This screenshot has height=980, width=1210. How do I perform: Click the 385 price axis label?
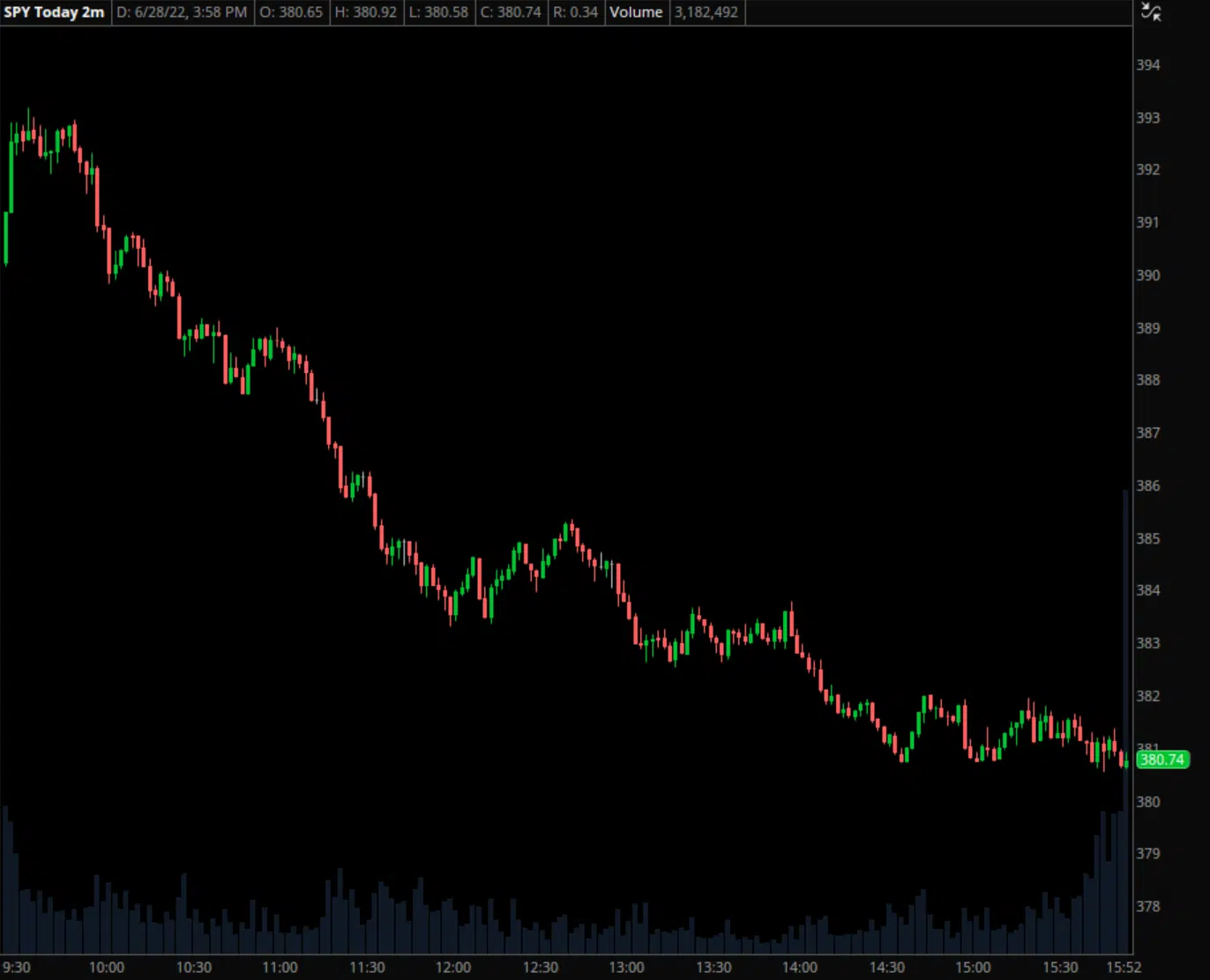tap(1148, 539)
